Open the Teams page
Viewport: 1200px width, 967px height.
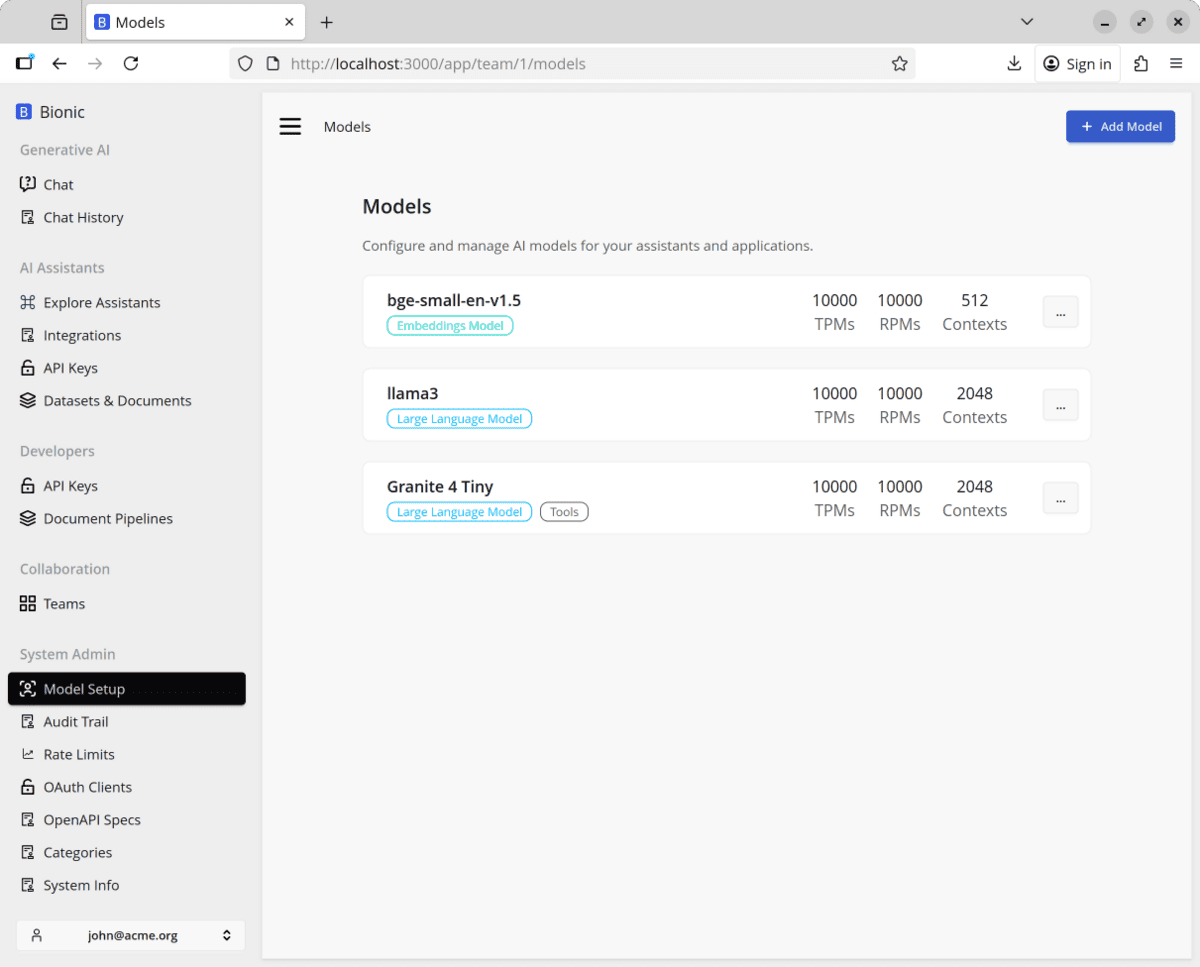64,603
